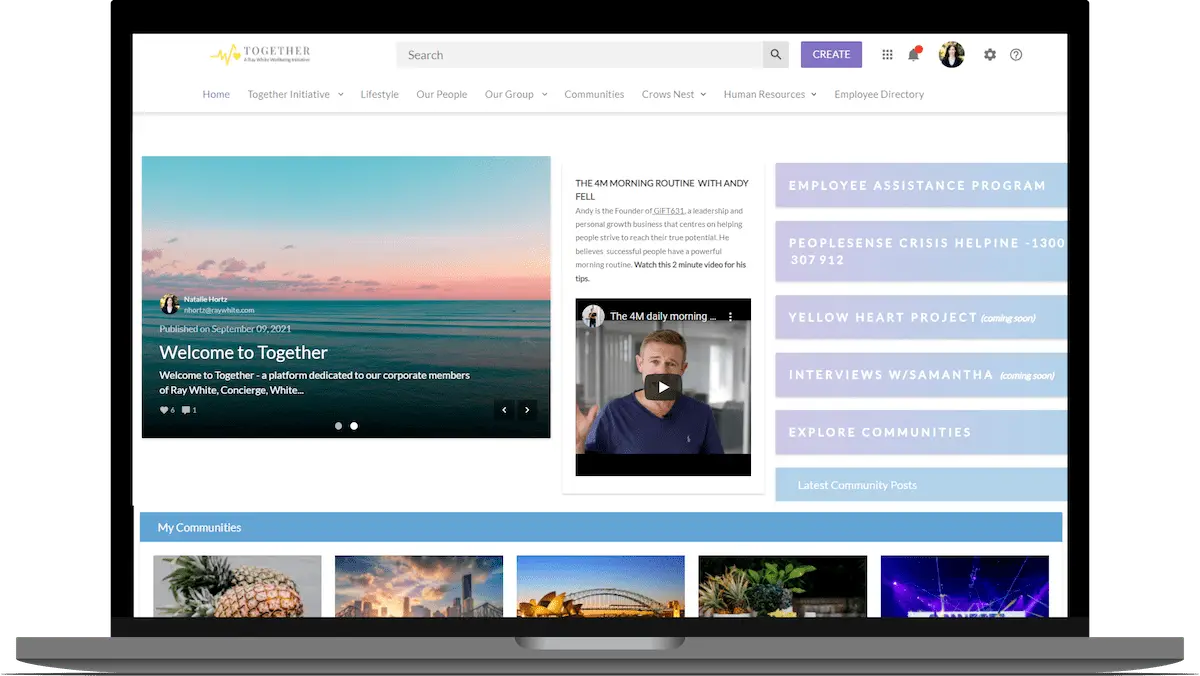Open the Lifestyle menu item

(x=380, y=94)
